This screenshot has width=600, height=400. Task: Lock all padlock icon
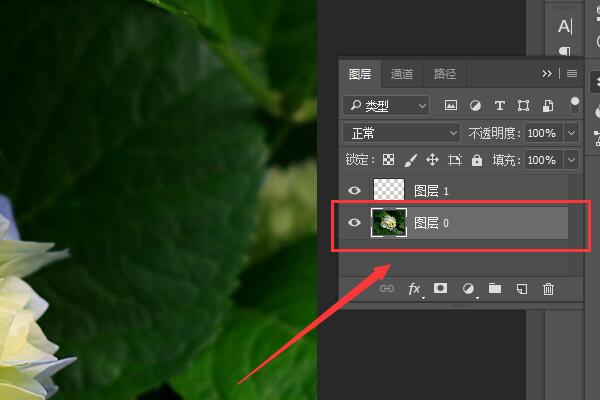pos(477,160)
